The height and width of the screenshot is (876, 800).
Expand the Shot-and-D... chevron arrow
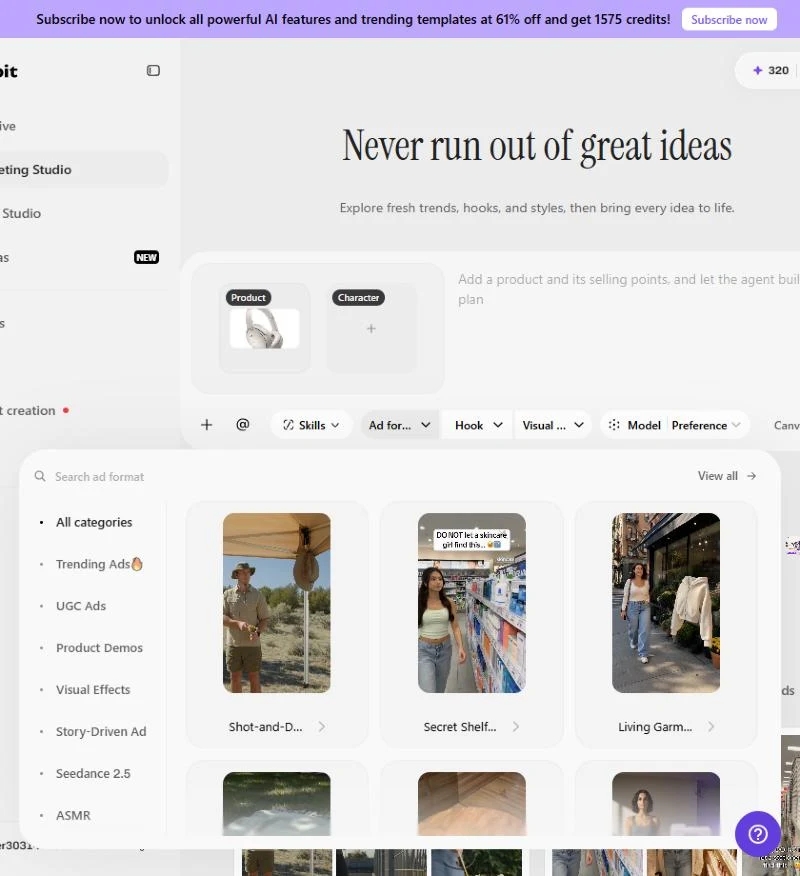[322, 727]
